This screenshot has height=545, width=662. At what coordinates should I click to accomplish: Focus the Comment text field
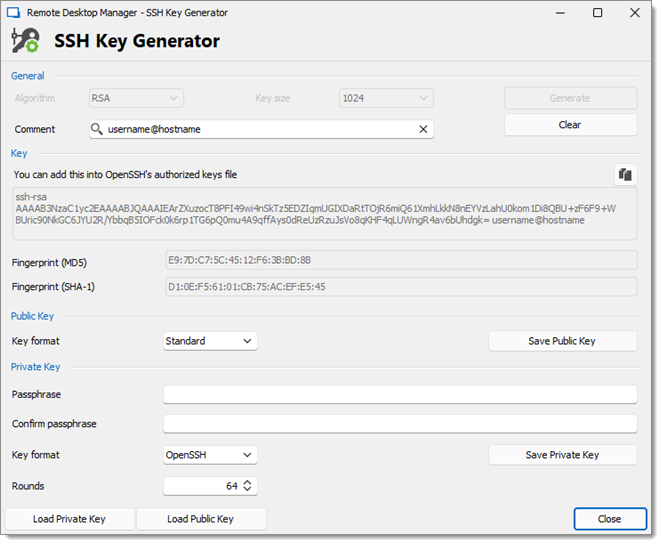pos(261,129)
